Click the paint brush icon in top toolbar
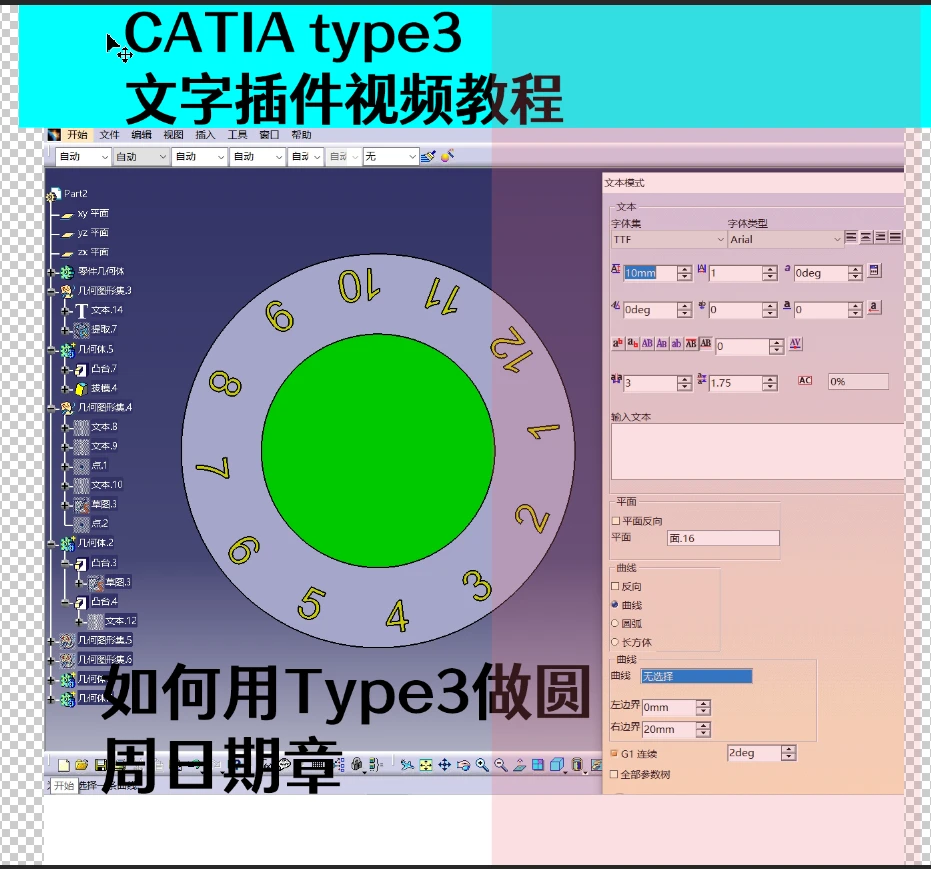The height and width of the screenshot is (869, 931). 428,157
